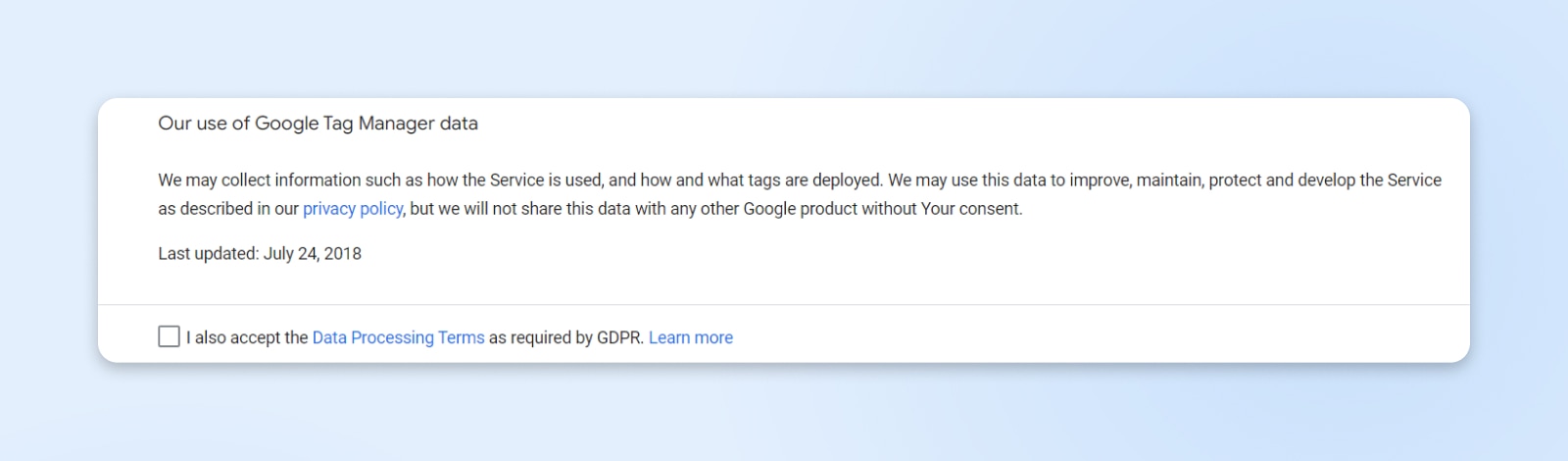Click the date 'July 24, 2018'
Image resolution: width=1568 pixels, height=461 pixels.
[x=313, y=254]
